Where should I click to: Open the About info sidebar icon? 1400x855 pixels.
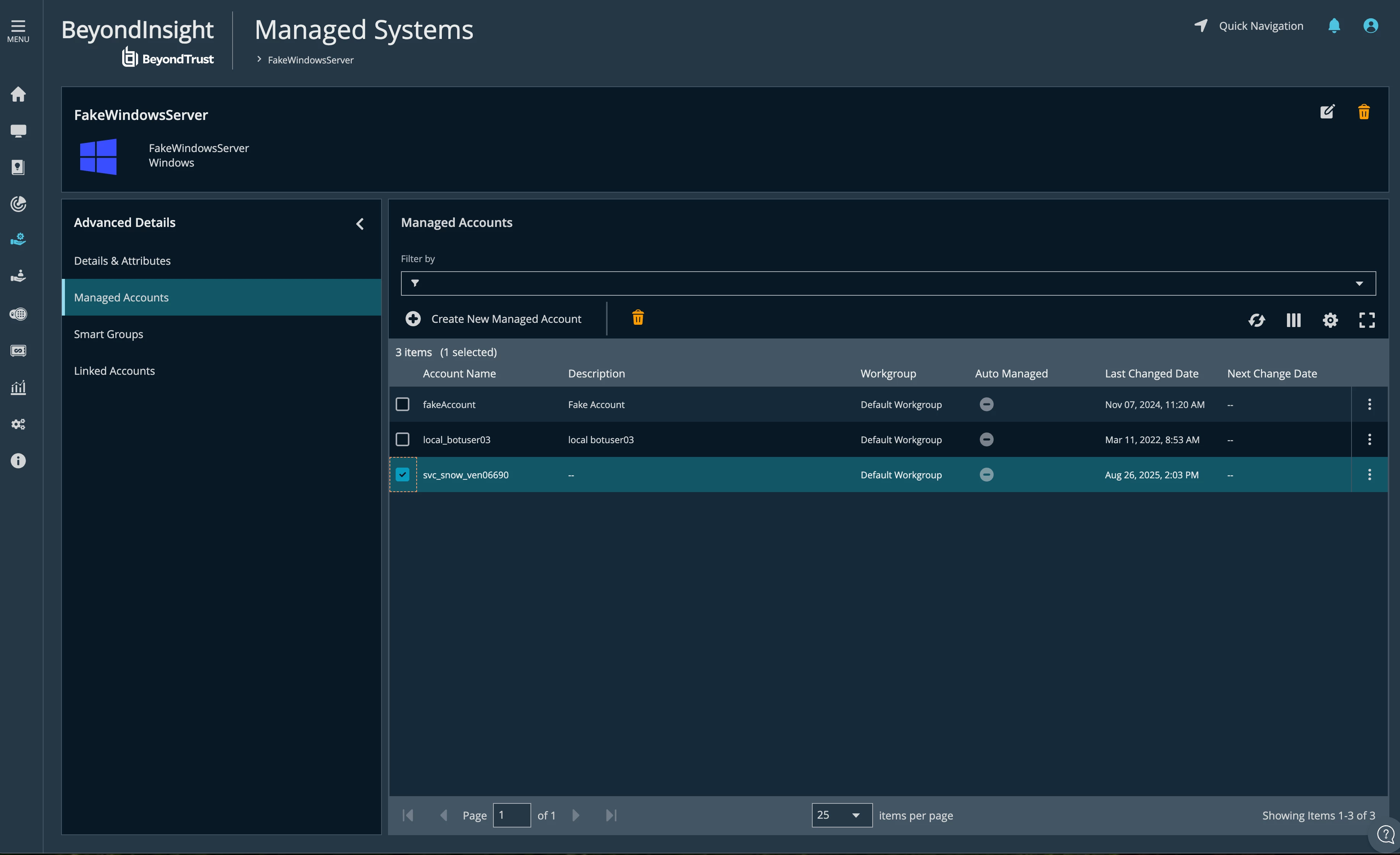(18, 460)
